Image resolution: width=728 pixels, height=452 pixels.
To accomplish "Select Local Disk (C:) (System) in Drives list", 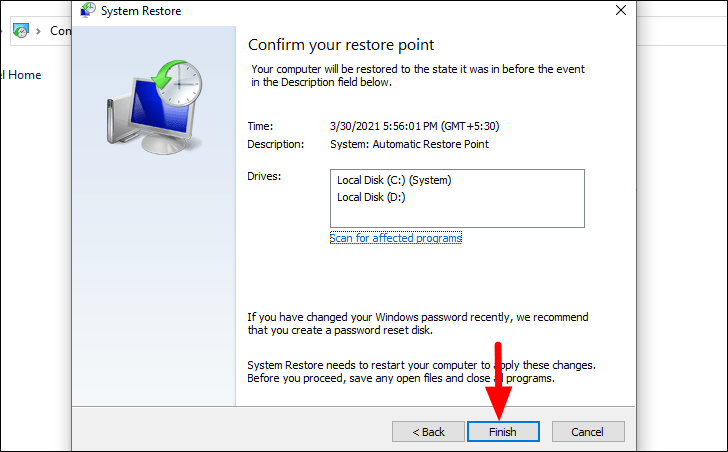I will tap(394, 180).
